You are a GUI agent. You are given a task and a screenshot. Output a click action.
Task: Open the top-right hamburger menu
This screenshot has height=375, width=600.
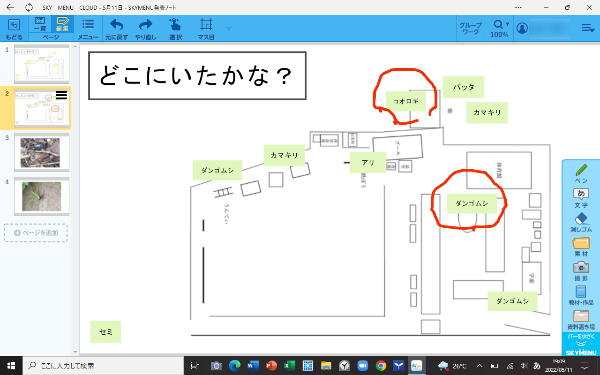point(587,28)
